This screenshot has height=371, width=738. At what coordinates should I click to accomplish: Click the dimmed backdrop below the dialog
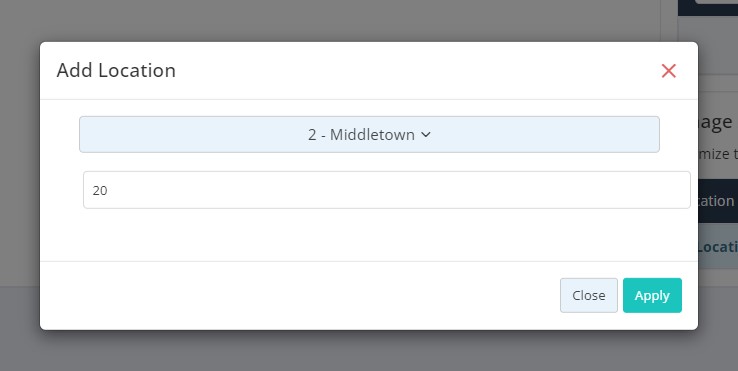click(369, 351)
